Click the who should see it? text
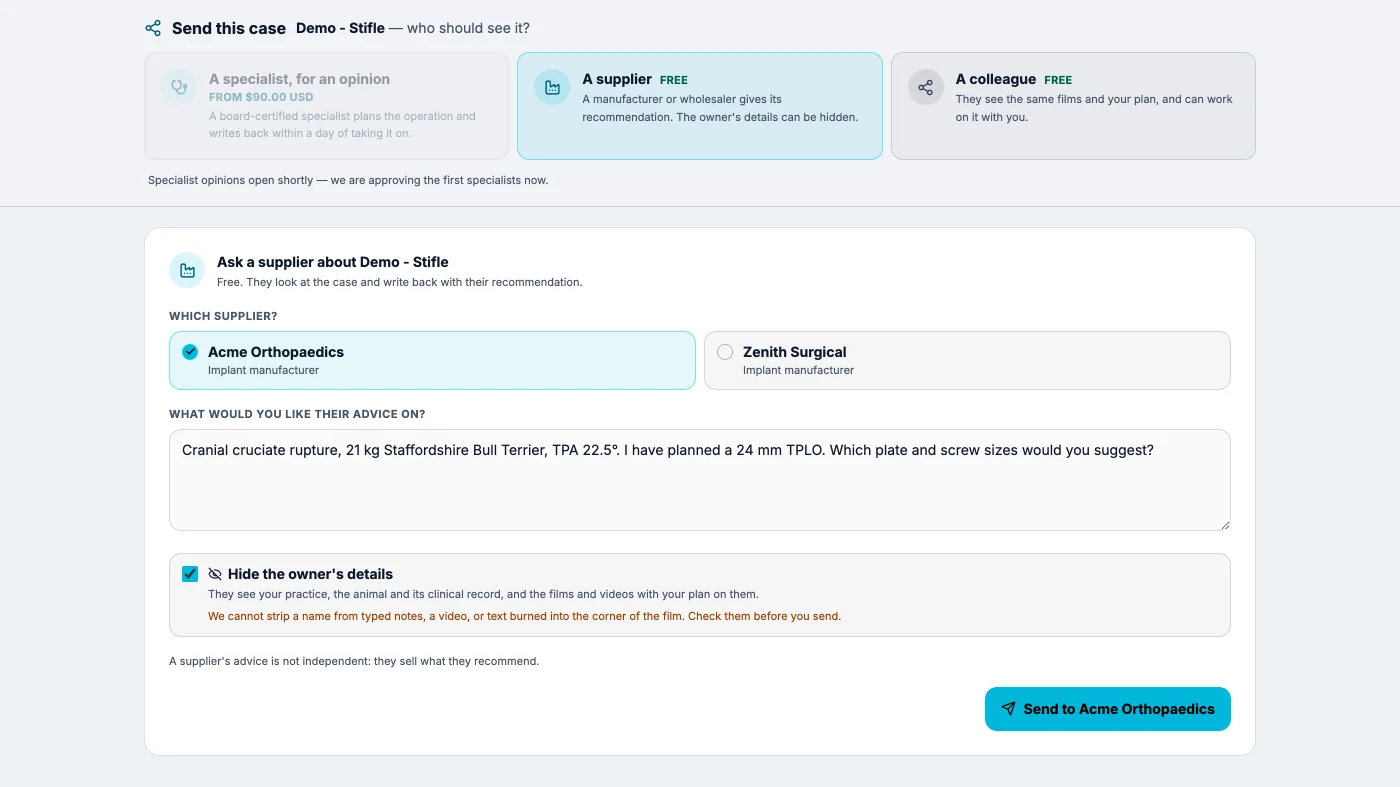 click(469, 28)
